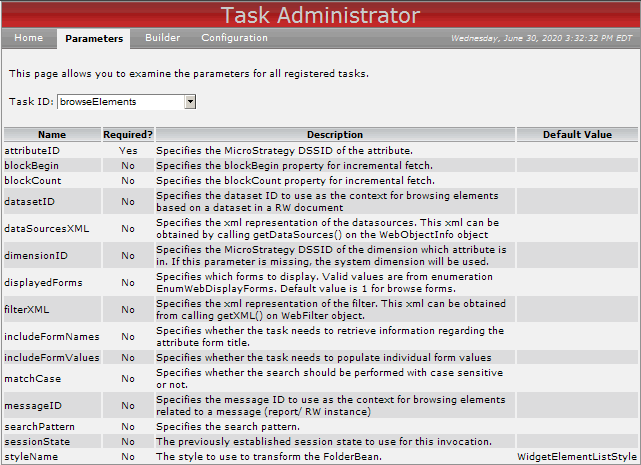Select the attributeID parameter name

click(32, 151)
